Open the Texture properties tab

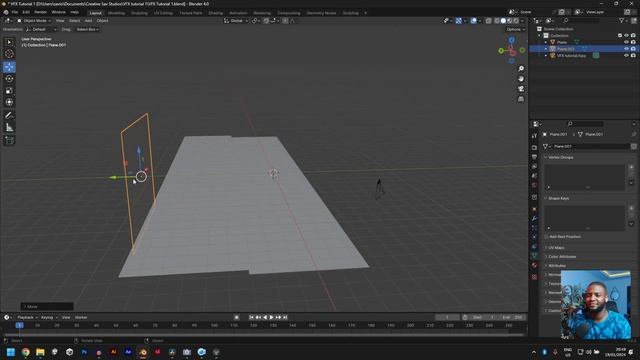(534, 277)
